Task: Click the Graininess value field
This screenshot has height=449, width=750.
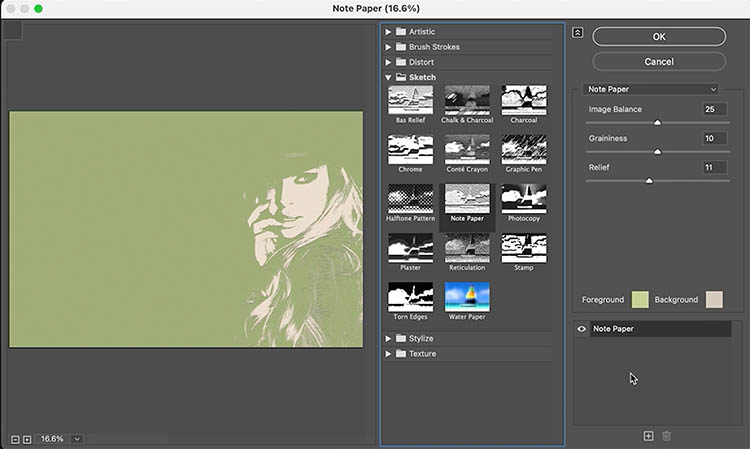Action: coord(715,138)
